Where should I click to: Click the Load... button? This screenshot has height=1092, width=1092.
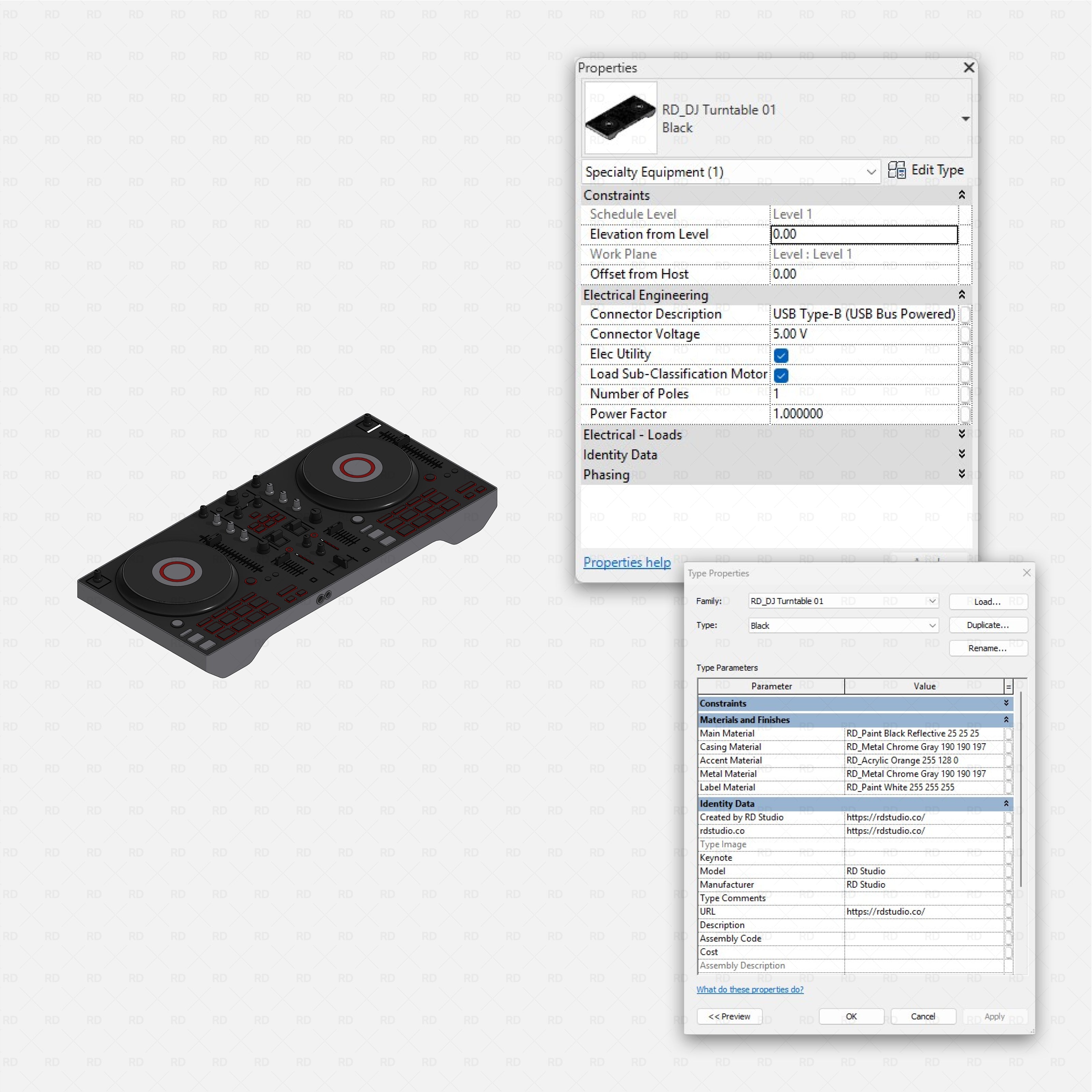point(988,601)
